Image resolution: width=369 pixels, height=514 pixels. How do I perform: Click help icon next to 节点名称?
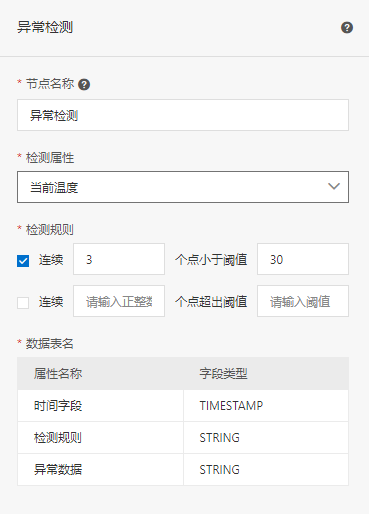point(84,85)
